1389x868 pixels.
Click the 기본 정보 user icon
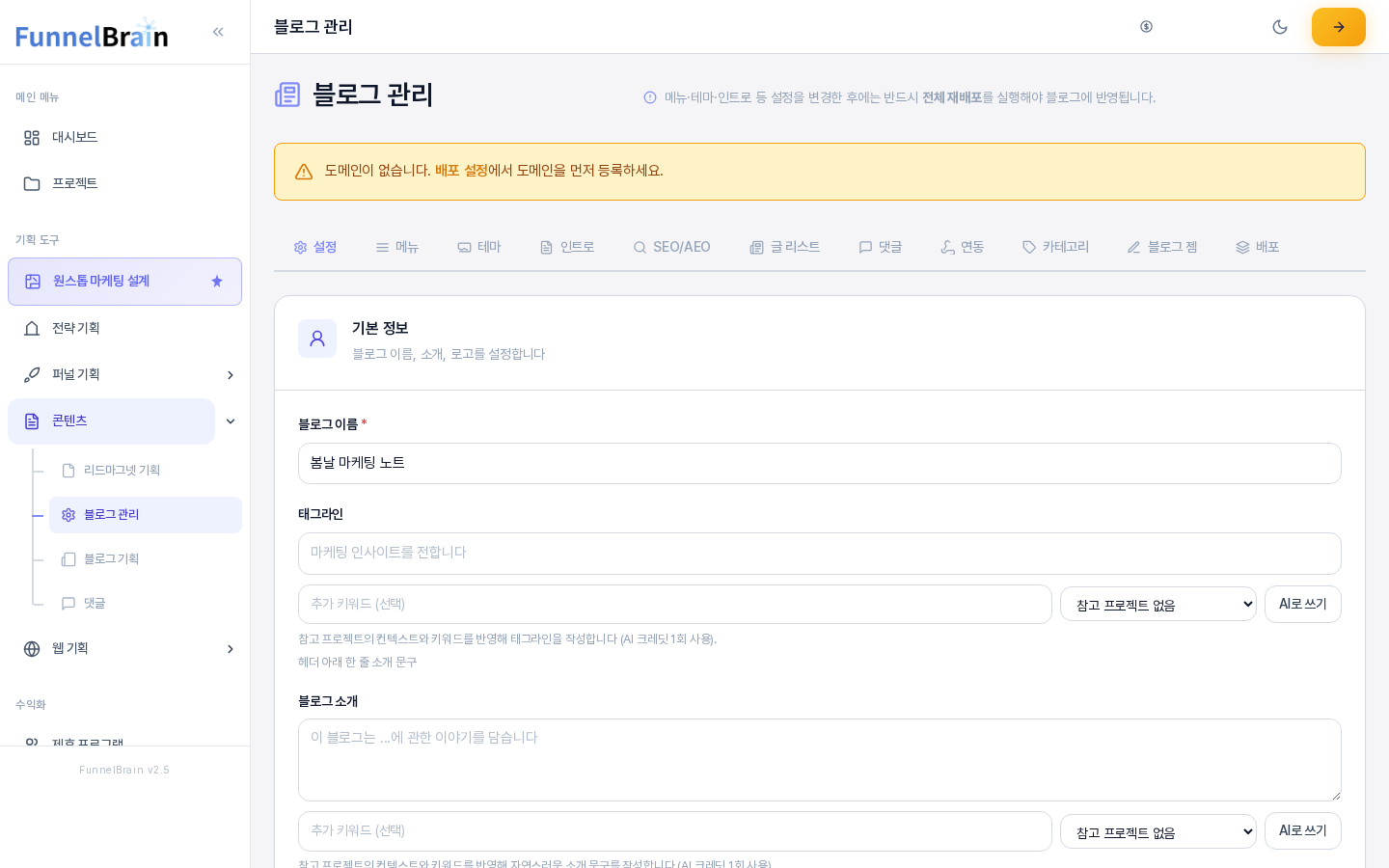(x=317, y=339)
